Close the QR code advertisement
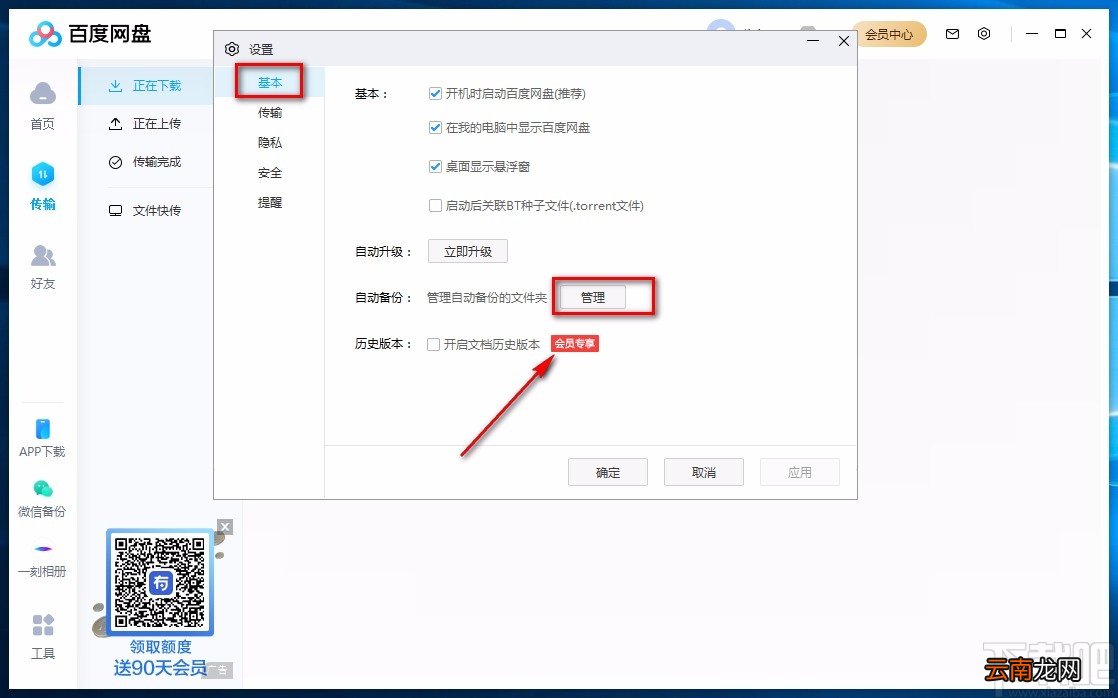The image size is (1118, 698). point(225,527)
